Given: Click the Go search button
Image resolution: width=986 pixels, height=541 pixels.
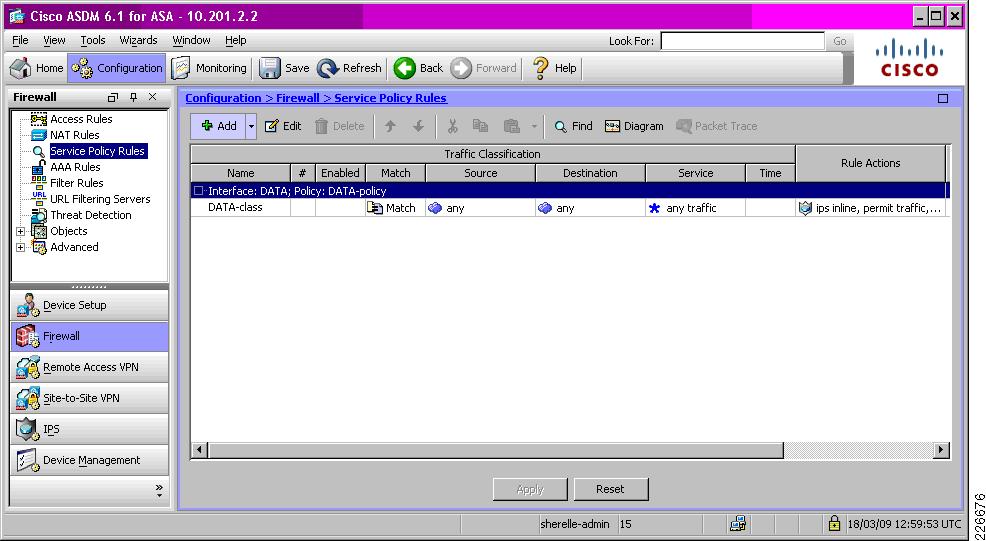Looking at the screenshot, I should [x=839, y=41].
